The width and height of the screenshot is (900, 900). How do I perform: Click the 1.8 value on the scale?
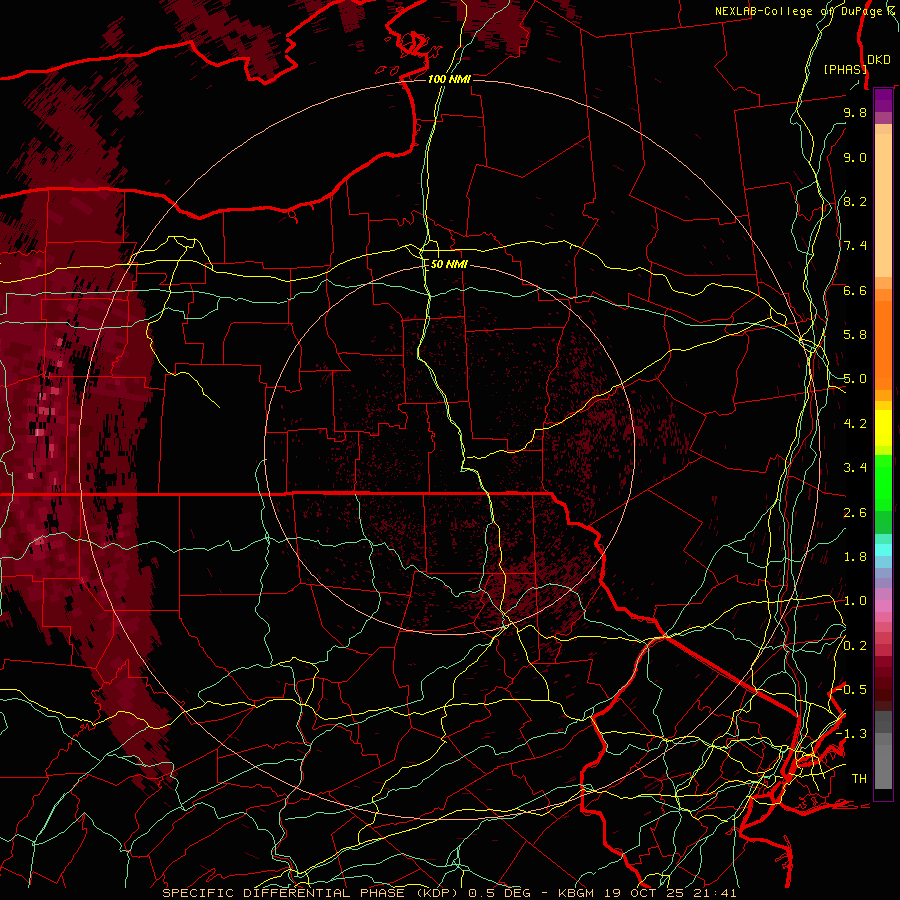coord(855,557)
